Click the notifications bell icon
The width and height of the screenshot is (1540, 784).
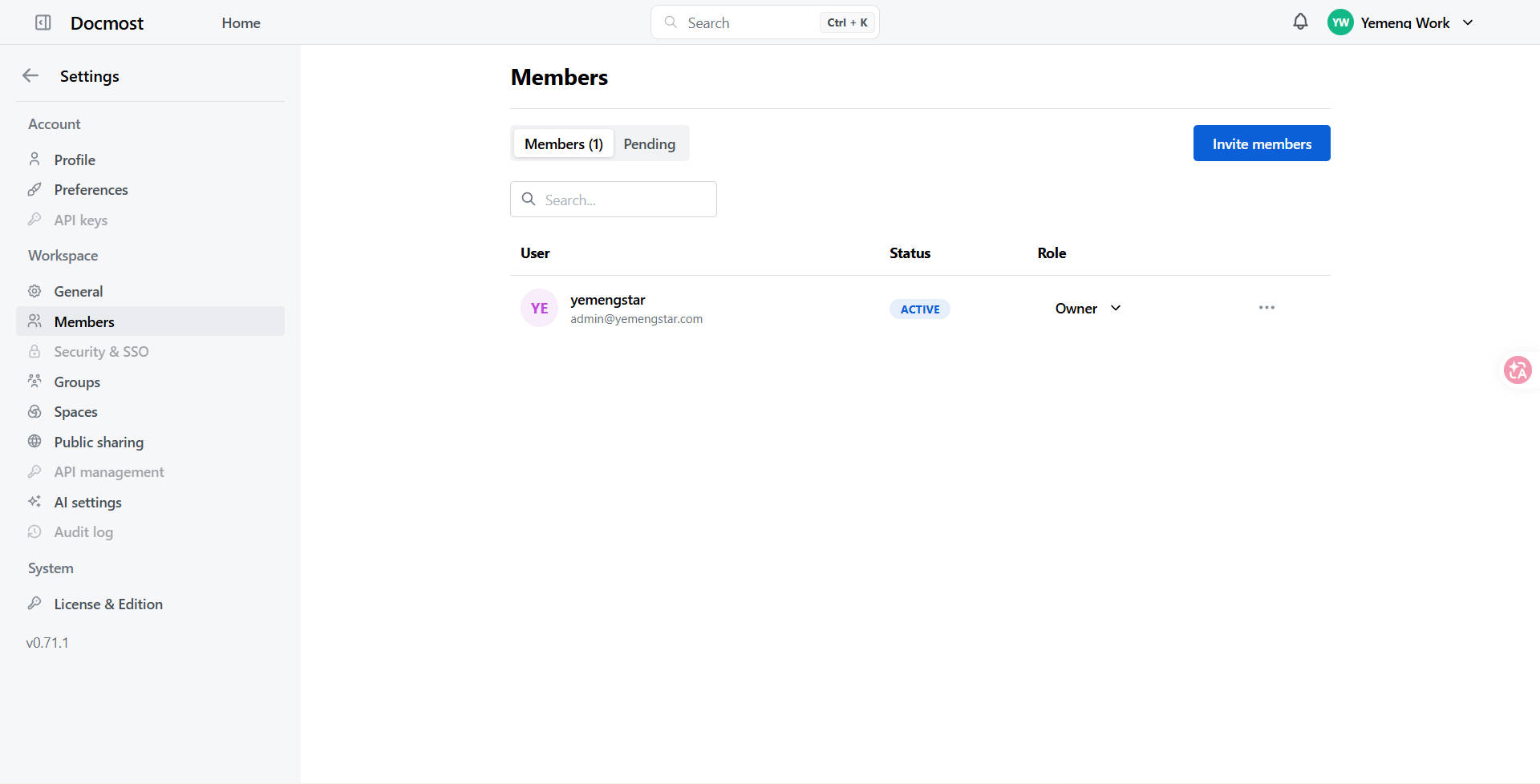pos(1300,22)
